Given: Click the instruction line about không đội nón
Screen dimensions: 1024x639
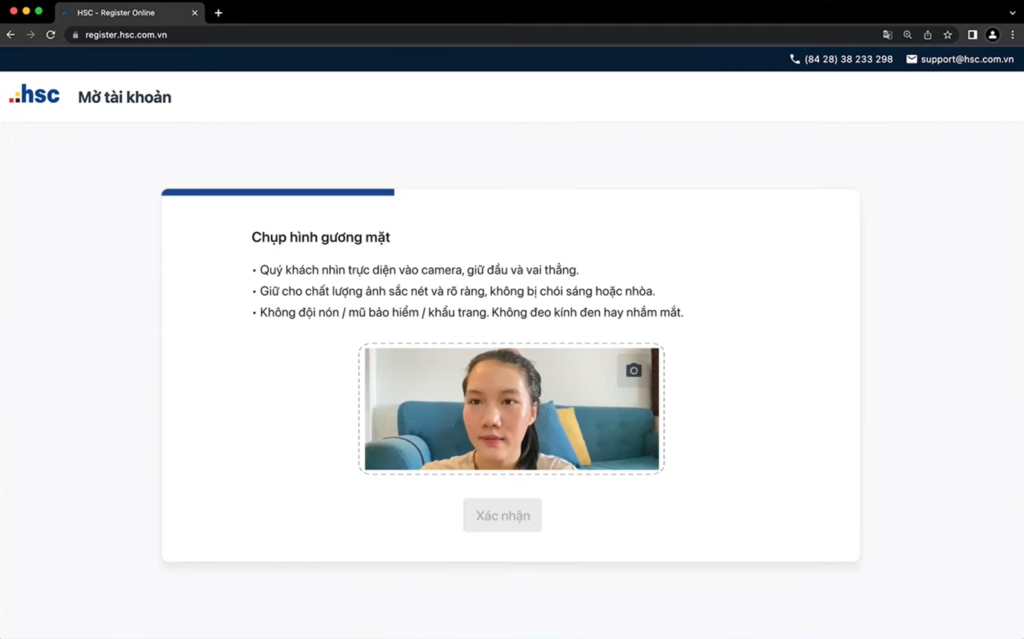Looking at the screenshot, I should 468,312.
